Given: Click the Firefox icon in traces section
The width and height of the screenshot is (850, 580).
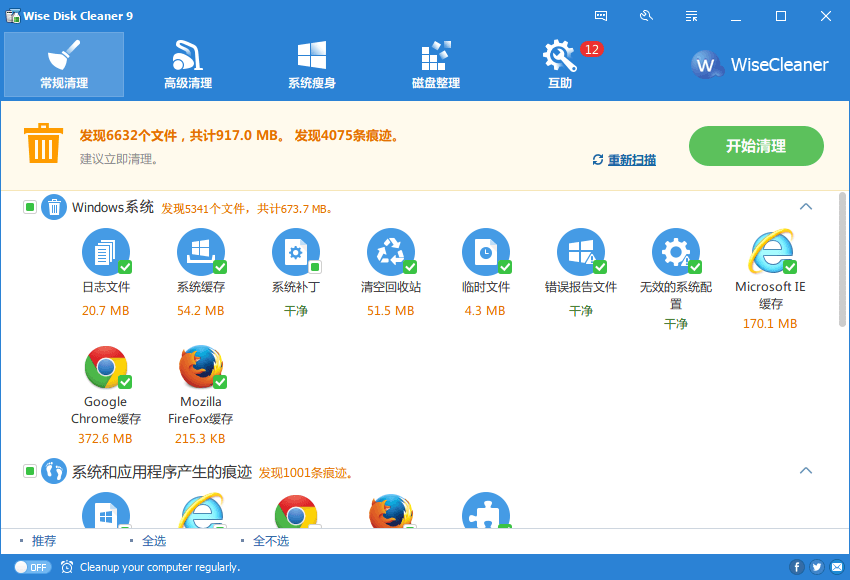Looking at the screenshot, I should pyautogui.click(x=391, y=511).
